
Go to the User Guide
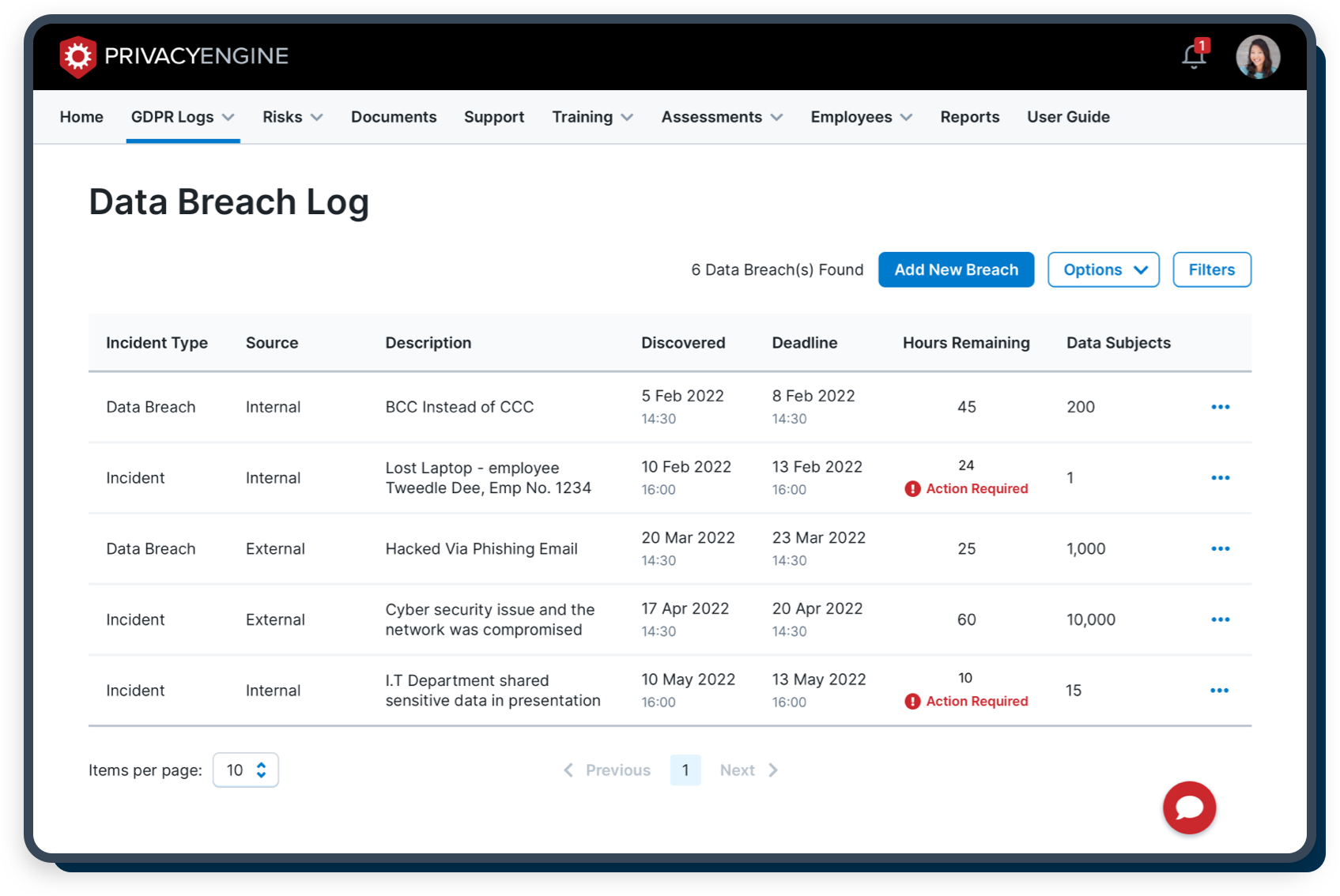pyautogui.click(x=1068, y=116)
